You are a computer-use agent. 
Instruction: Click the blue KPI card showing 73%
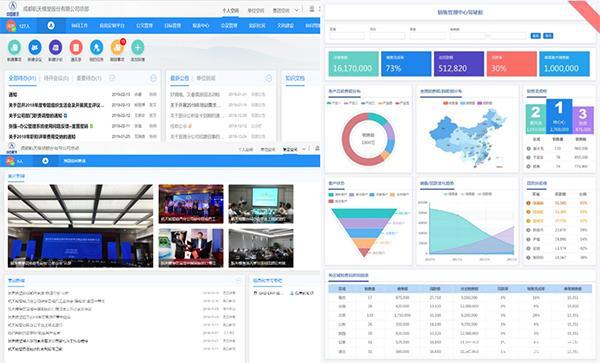point(406,64)
